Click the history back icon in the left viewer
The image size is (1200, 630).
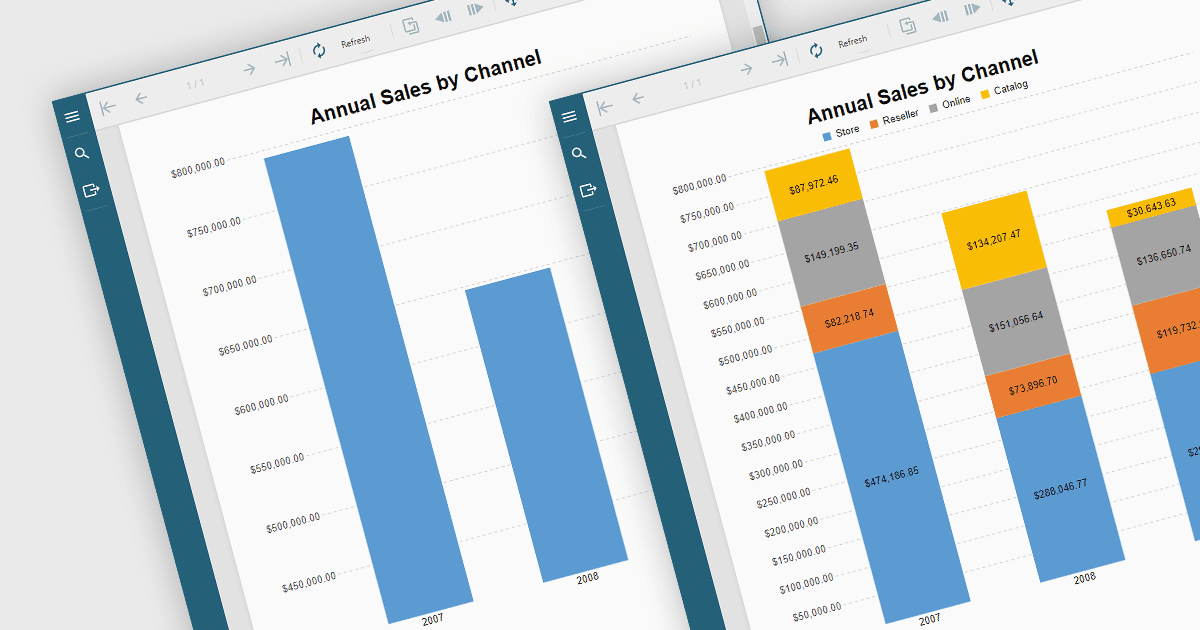(442, 17)
